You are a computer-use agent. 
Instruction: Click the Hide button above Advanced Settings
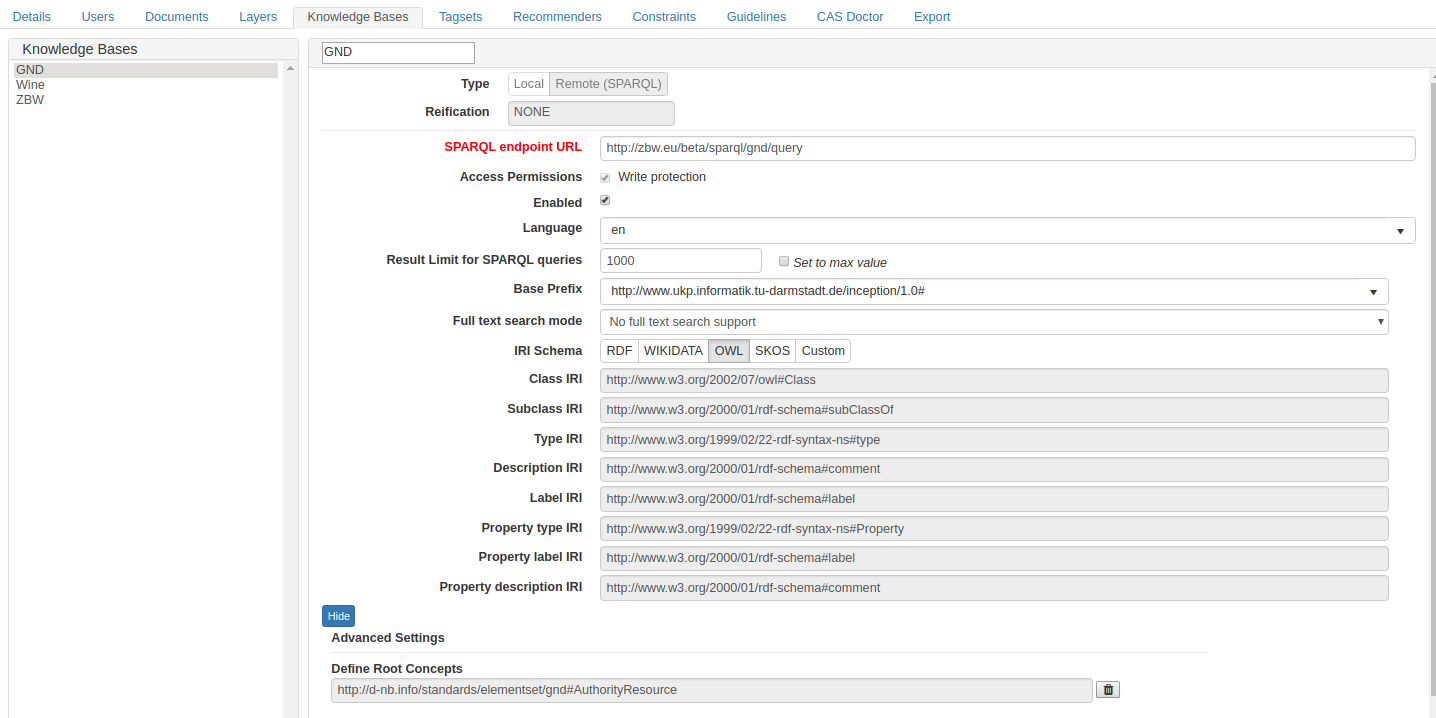click(338, 615)
